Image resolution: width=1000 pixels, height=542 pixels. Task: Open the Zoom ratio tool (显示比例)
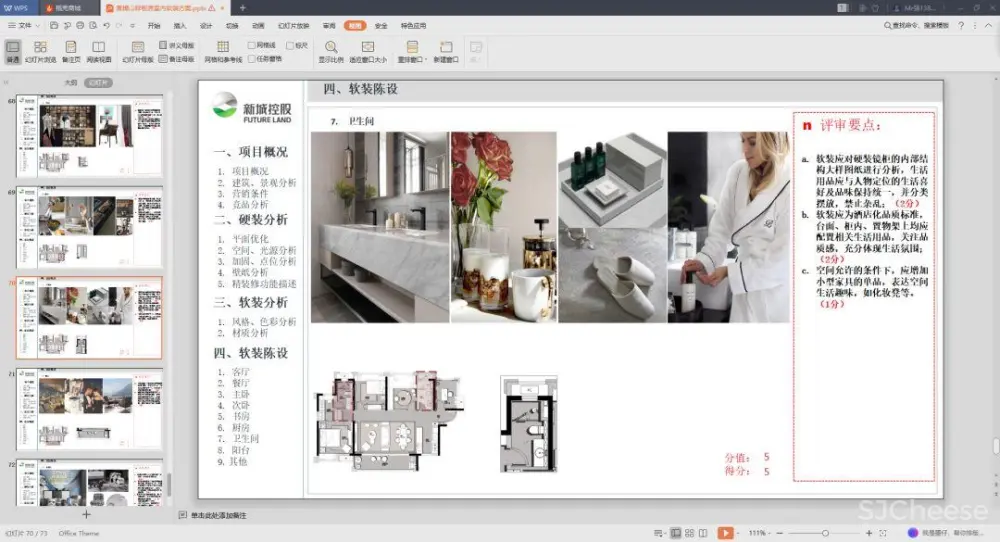(x=330, y=51)
